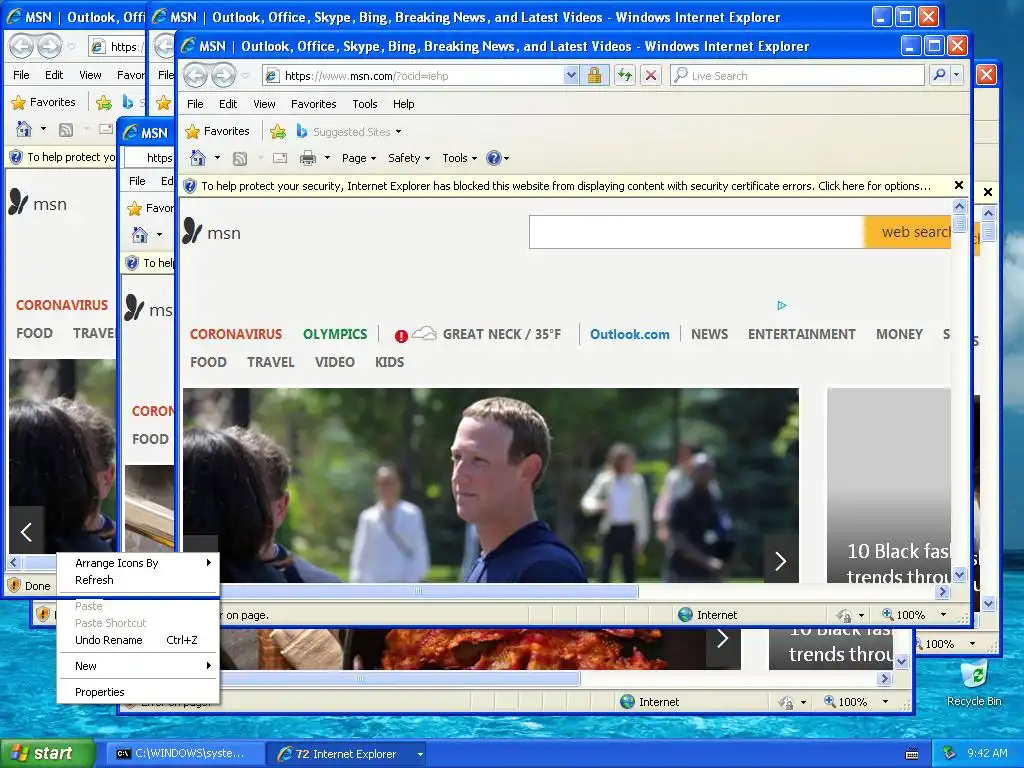Screen dimensions: 1024x768
Task: Click the red Stop icon by the address bar
Action: (650, 75)
